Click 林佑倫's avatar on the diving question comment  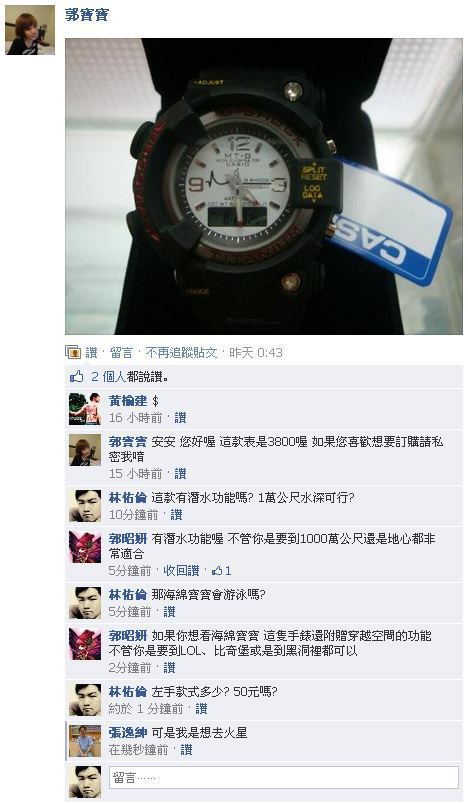[85, 506]
